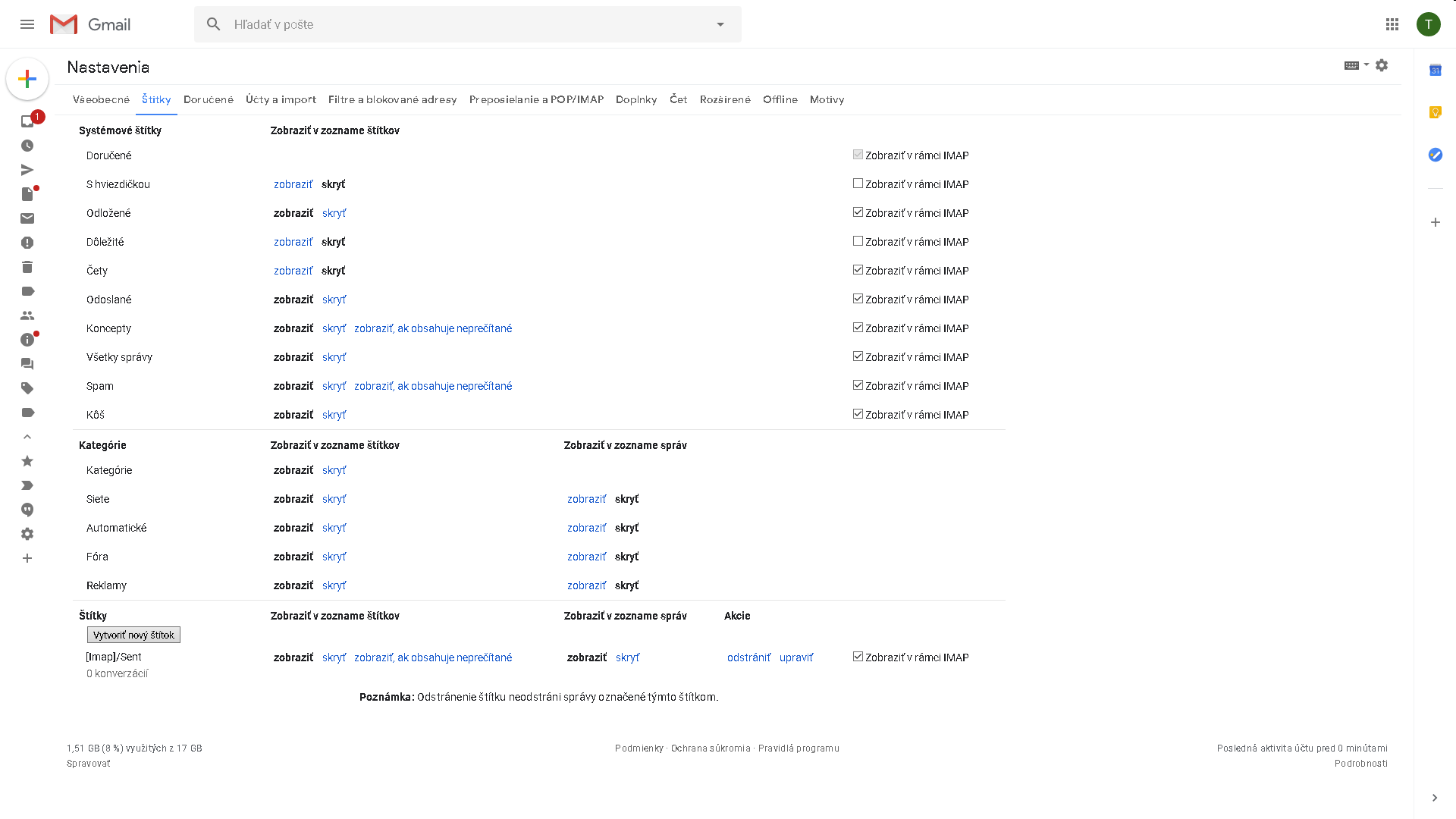The height and width of the screenshot is (819, 1456).
Task: Click the colorful Compose plus button
Action: (x=27, y=79)
